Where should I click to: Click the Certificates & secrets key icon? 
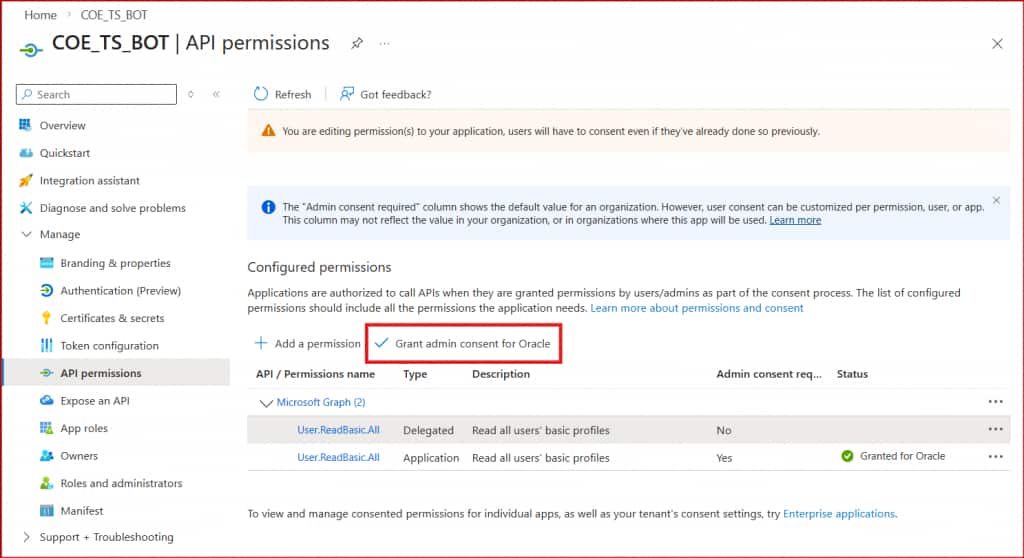[x=46, y=318]
